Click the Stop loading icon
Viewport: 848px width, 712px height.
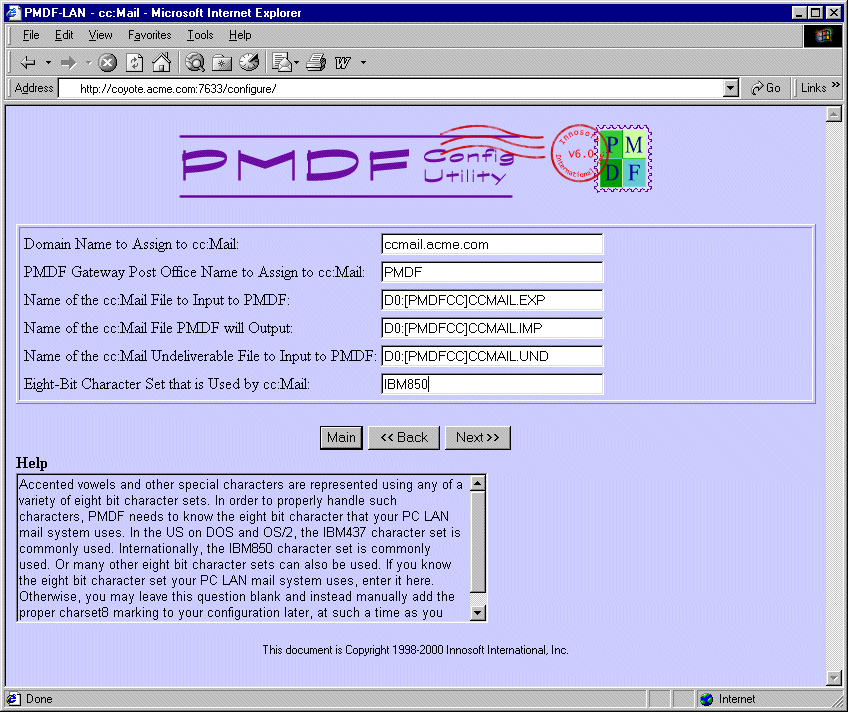click(108, 62)
